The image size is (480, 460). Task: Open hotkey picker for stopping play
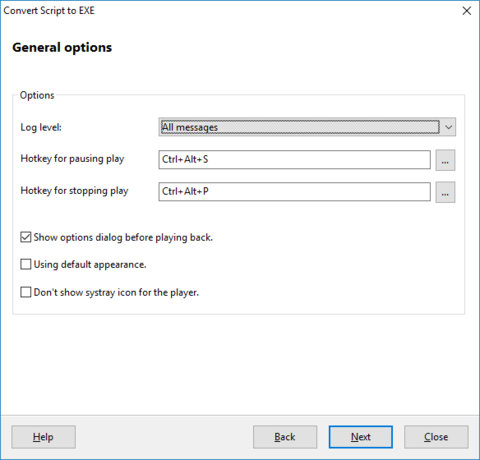445,192
